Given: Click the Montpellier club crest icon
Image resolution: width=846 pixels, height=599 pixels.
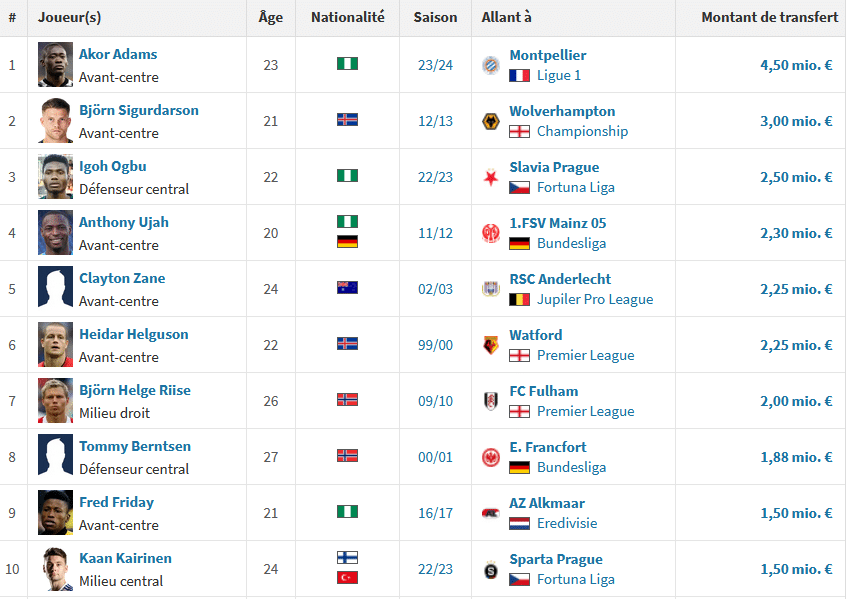Looking at the screenshot, I should click(x=490, y=65).
